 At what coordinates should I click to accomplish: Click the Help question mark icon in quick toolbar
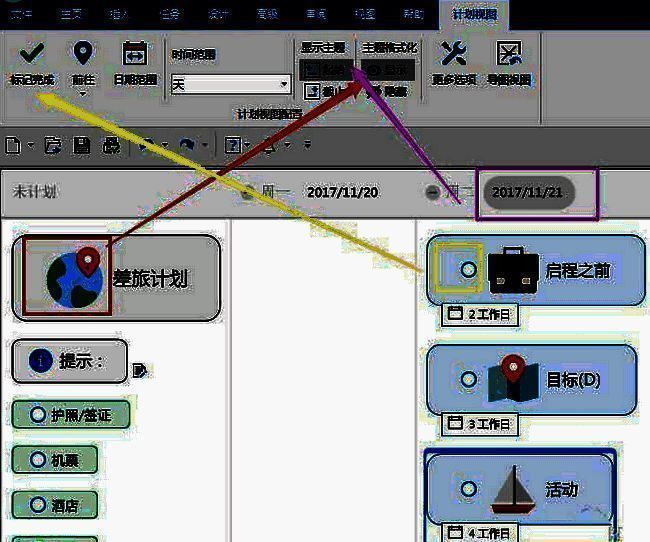(x=233, y=146)
